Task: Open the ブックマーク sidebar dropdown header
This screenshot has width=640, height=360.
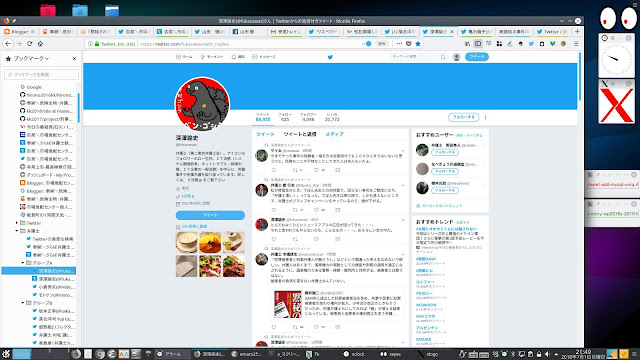Action: coord(27,59)
